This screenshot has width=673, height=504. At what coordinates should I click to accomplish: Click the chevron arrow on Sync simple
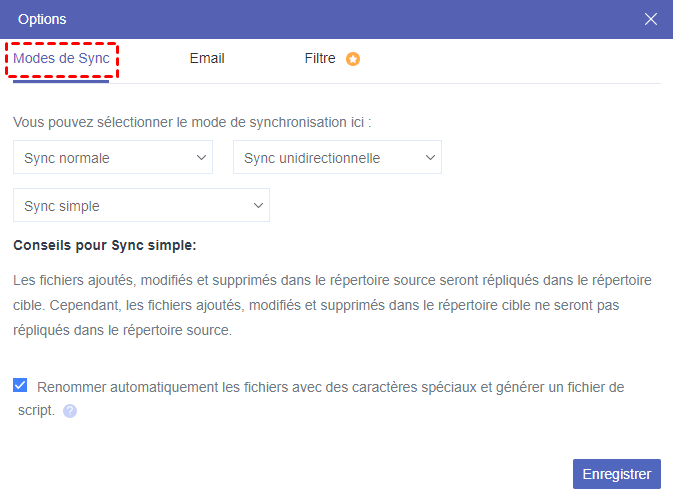coord(258,205)
